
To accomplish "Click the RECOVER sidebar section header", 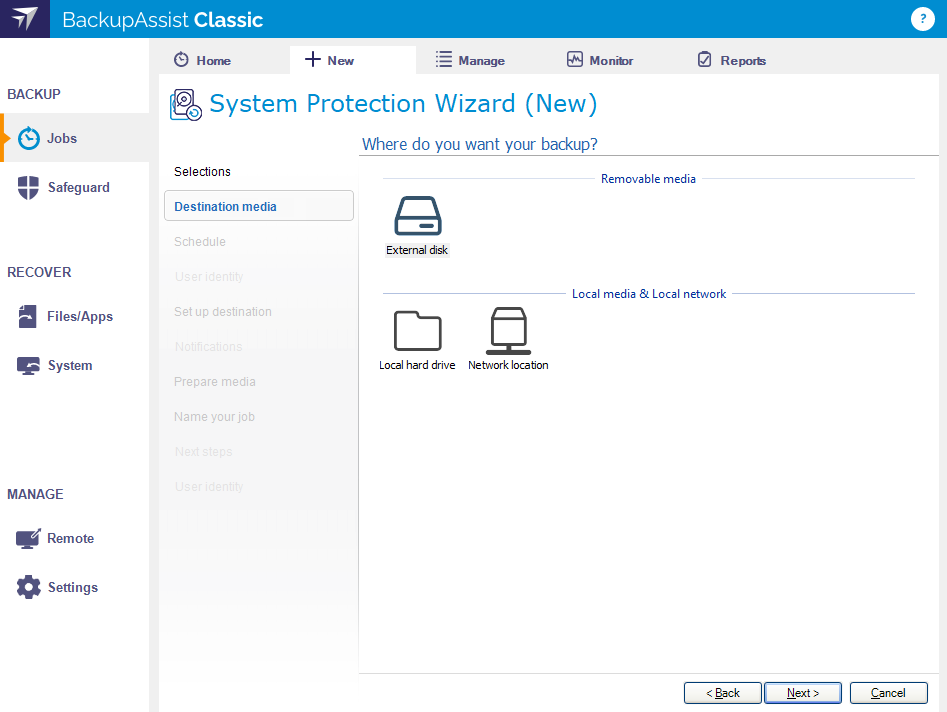I will click(39, 272).
